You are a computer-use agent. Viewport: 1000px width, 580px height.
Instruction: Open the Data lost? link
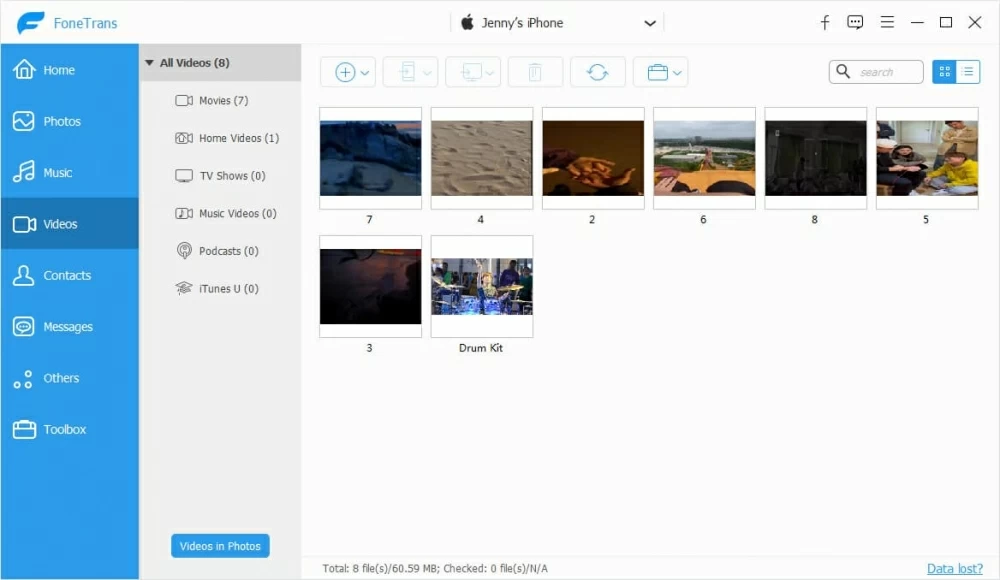tap(954, 568)
